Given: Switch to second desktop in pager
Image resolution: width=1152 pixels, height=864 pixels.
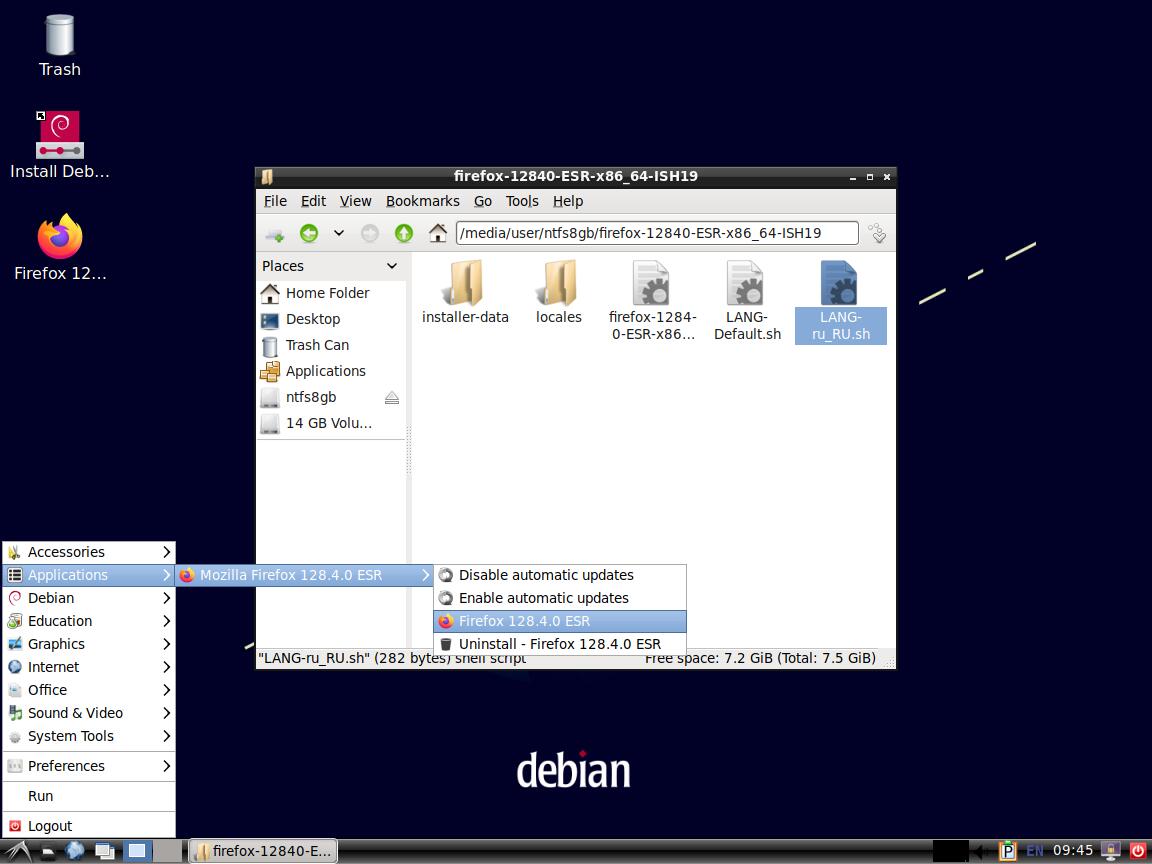Looking at the screenshot, I should 168,852.
